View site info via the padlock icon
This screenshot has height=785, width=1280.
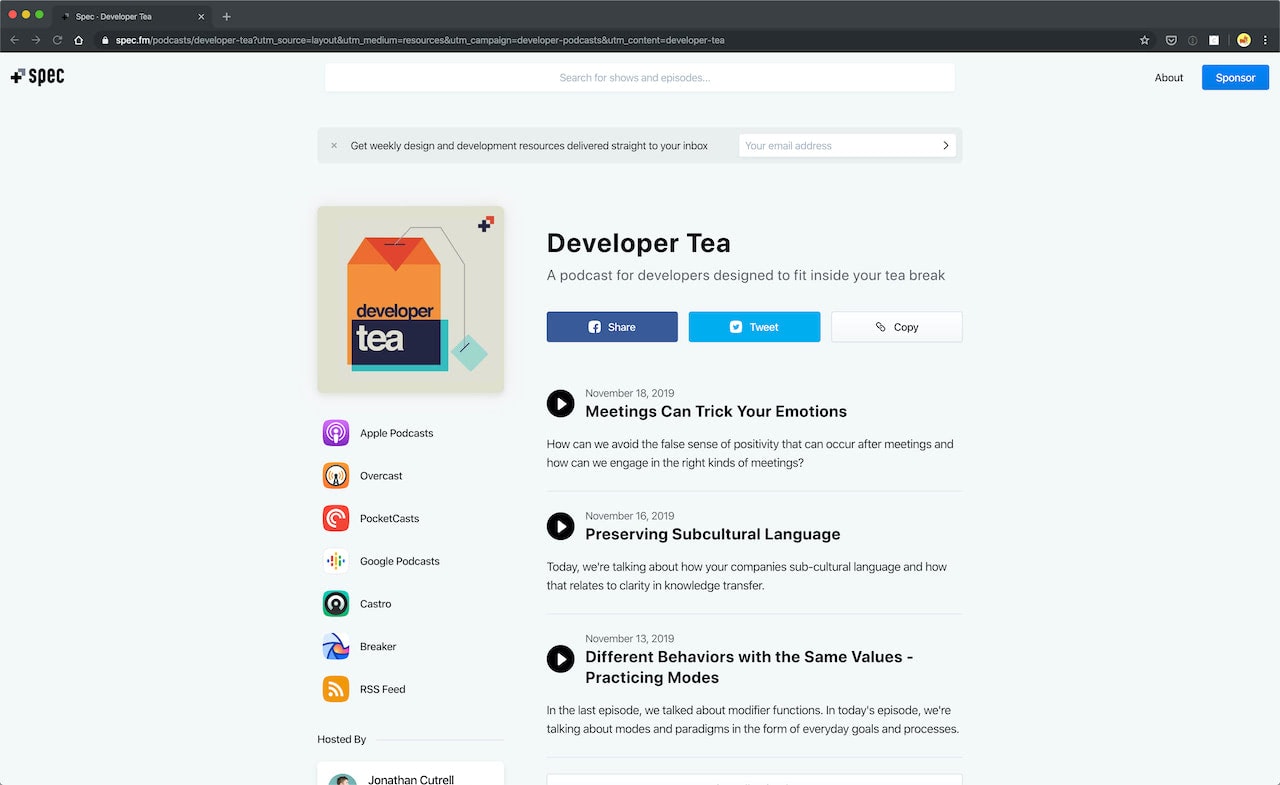[104, 40]
